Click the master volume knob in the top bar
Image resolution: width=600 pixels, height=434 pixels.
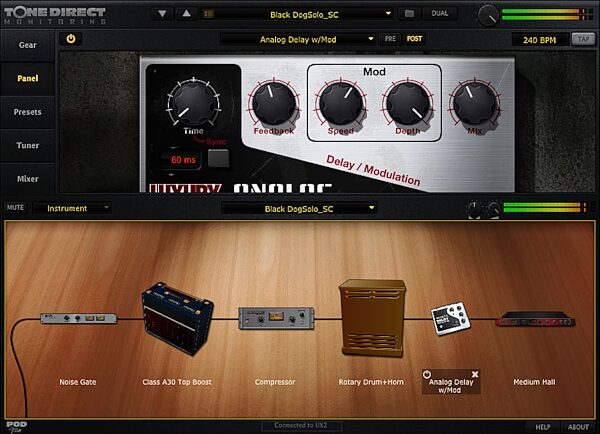click(x=488, y=15)
